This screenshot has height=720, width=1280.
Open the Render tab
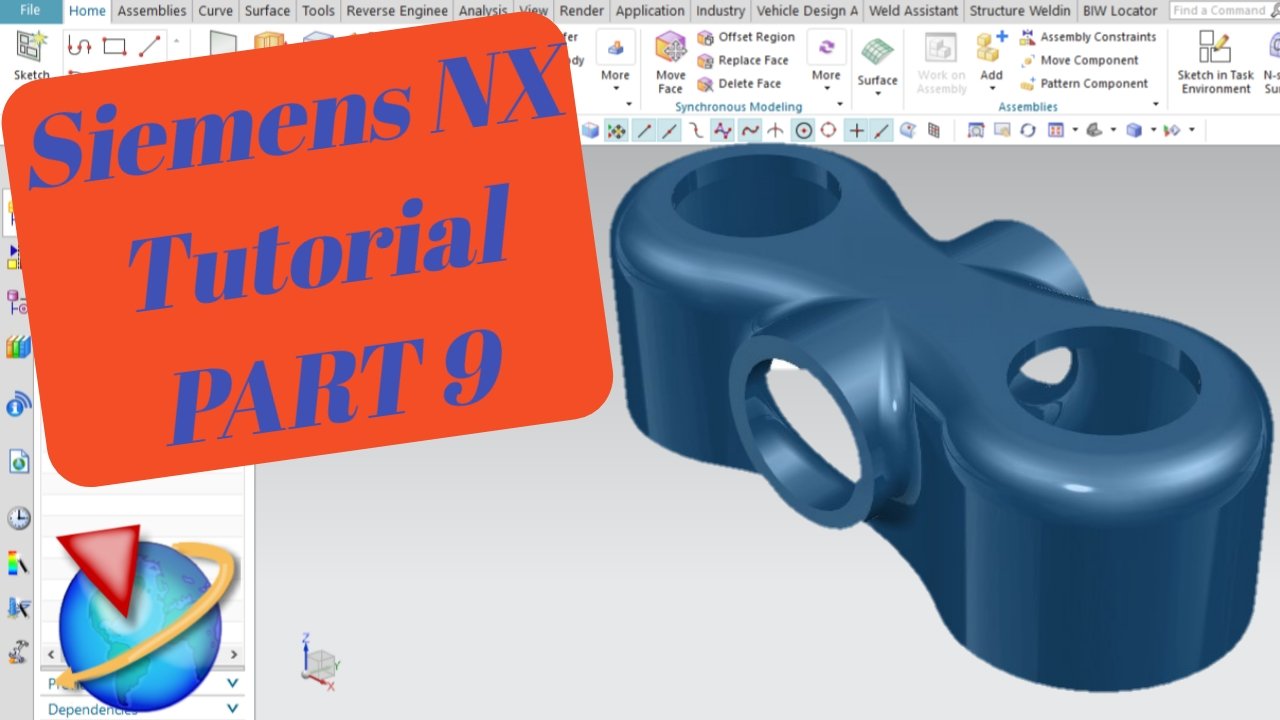coord(582,11)
